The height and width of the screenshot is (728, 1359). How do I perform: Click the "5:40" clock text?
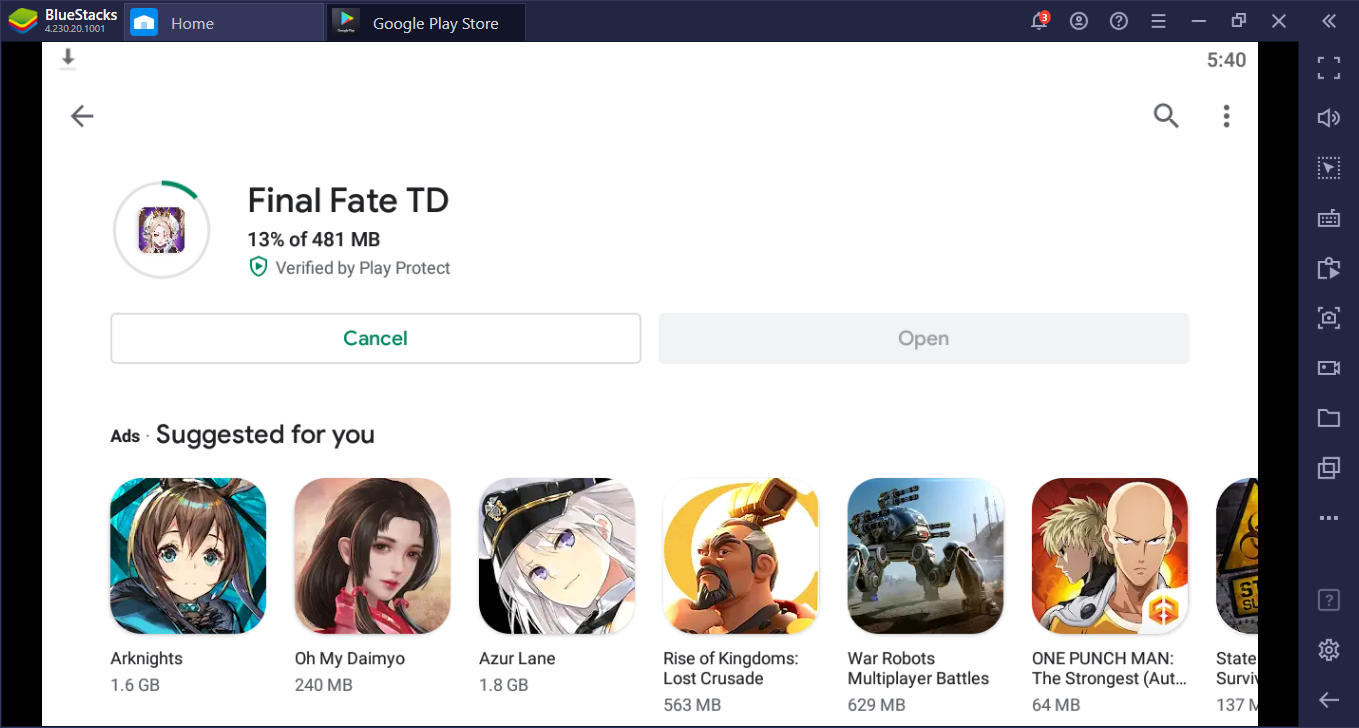1226,60
